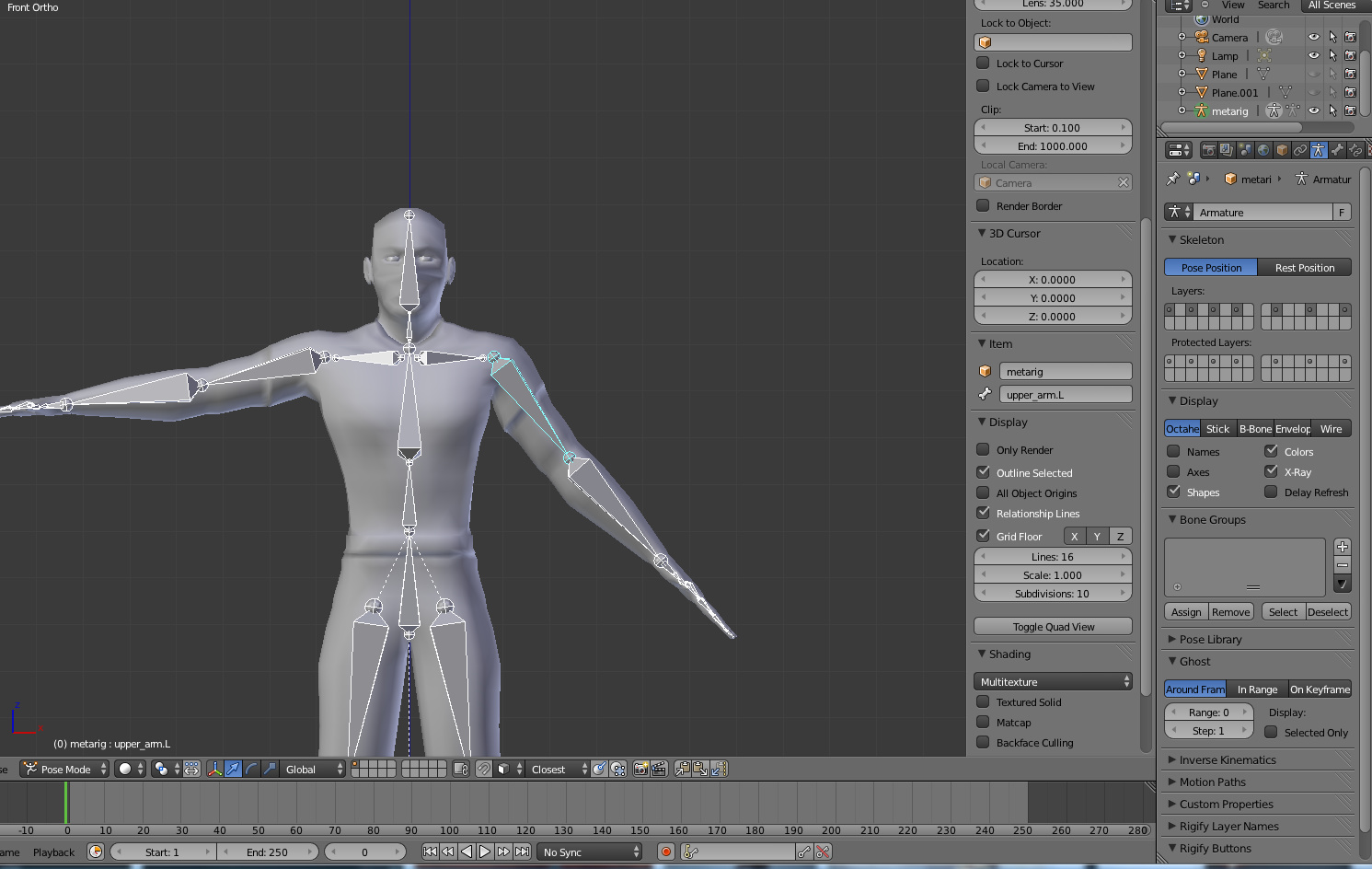Delete keyframe with crossed key icon
Image resolution: width=1372 pixels, height=869 pixels.
click(824, 852)
